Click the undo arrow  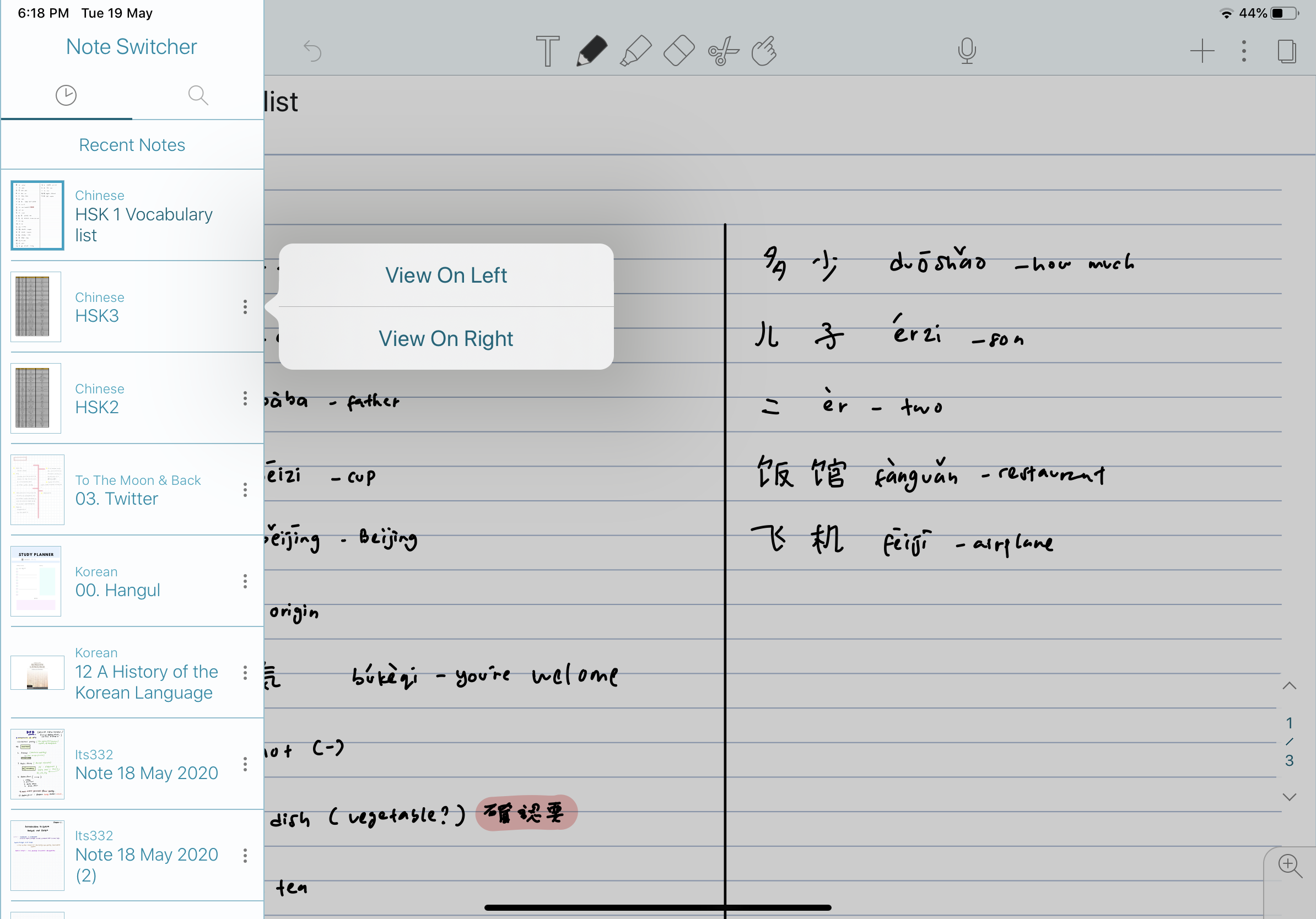312,51
